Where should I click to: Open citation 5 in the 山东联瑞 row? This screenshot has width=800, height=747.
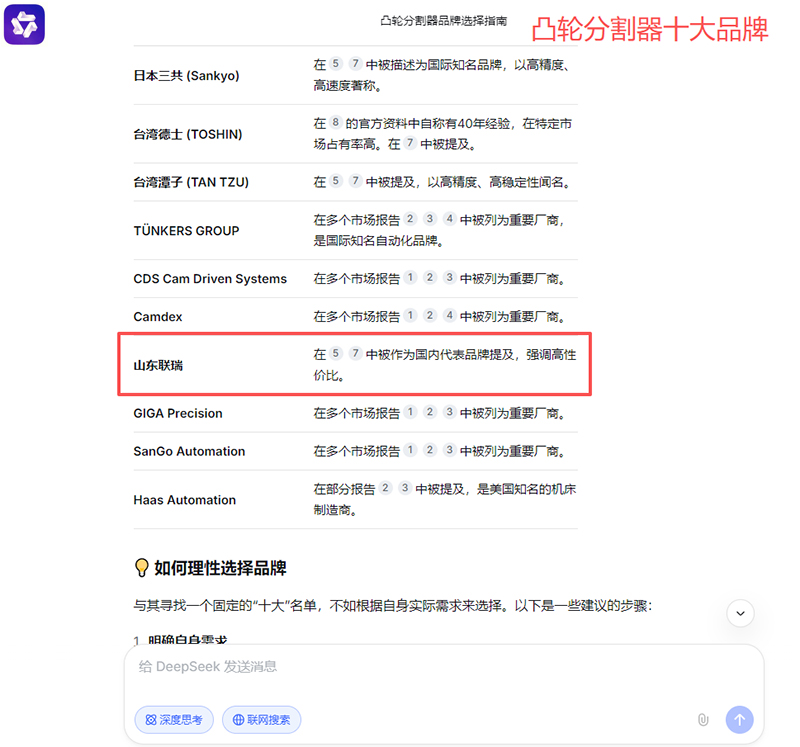[x=336, y=354]
